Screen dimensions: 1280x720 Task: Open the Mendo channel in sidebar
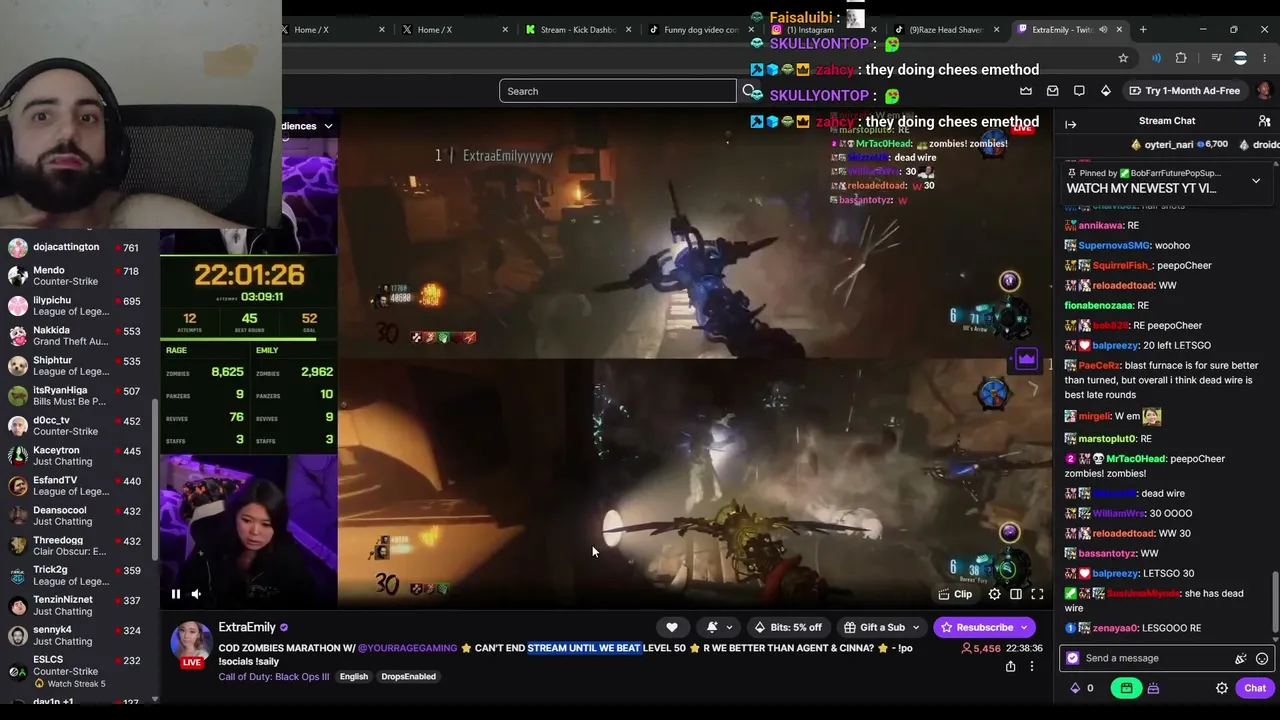[78, 276]
